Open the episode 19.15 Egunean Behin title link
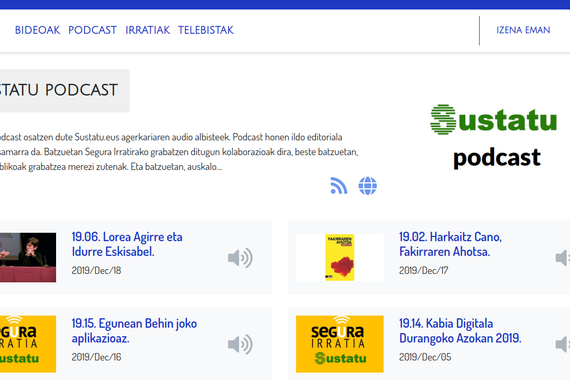Viewport: 570px width, 380px height. 134,331
